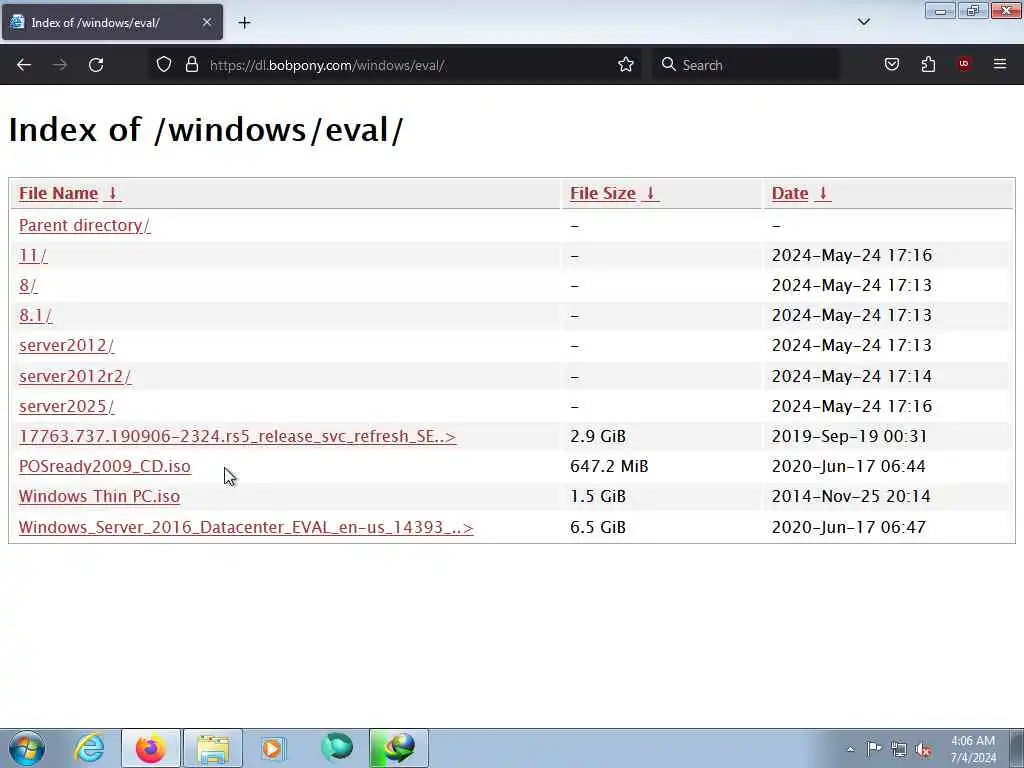Open the Extensions puzzle icon
Screen dimensions: 1024x768
coord(928,65)
